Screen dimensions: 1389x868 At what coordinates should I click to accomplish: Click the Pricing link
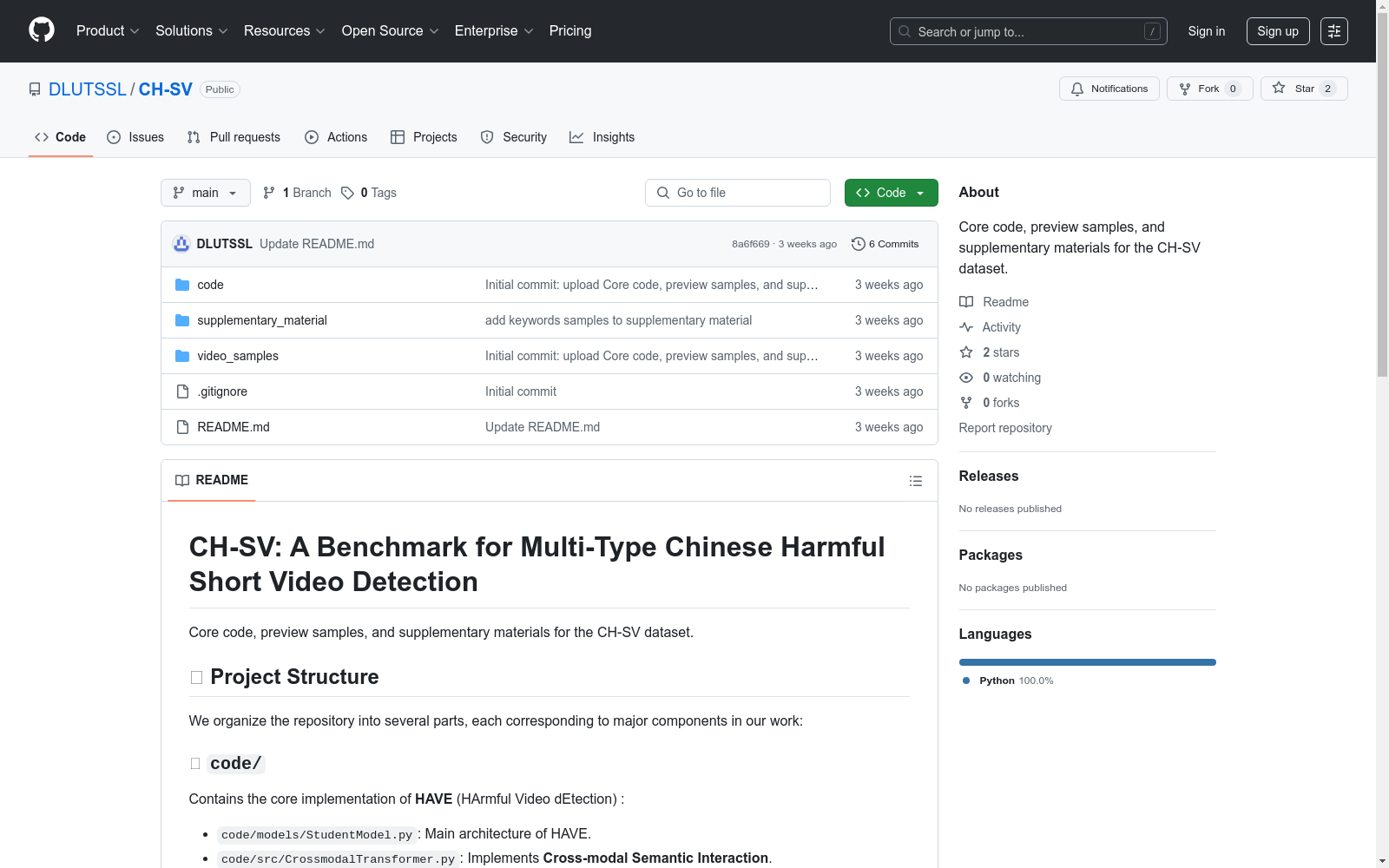pos(570,31)
